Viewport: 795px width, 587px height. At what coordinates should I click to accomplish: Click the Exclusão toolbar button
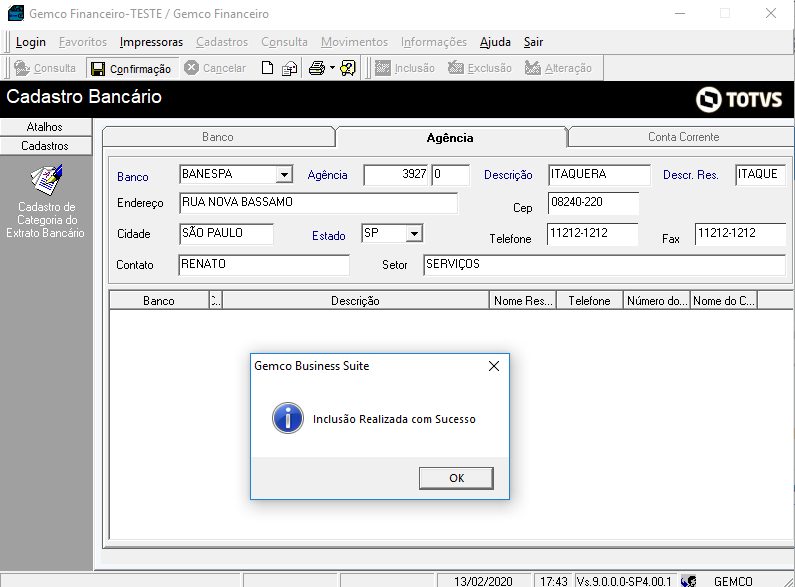(x=480, y=68)
